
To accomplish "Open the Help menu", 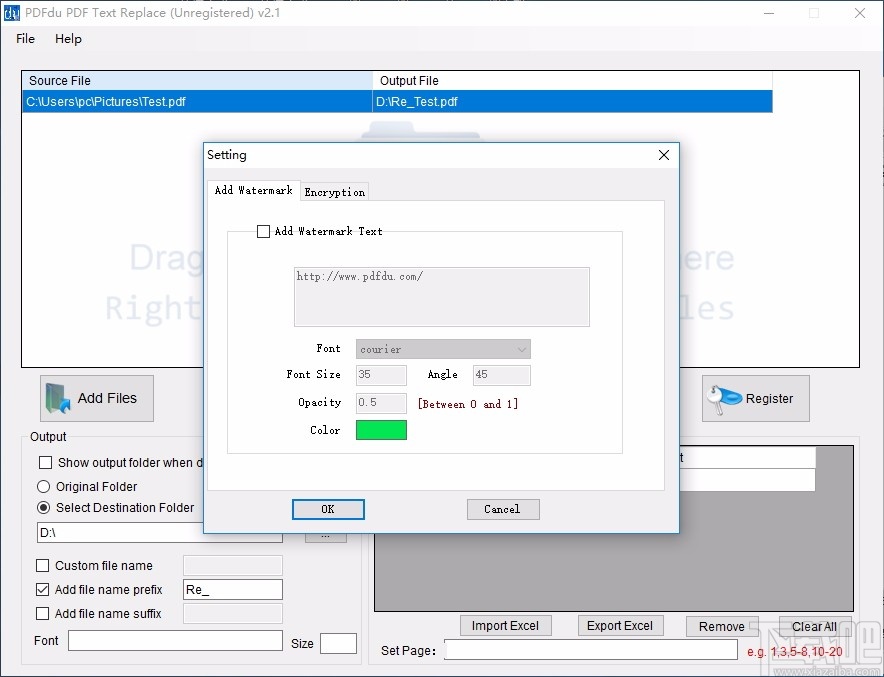I will (68, 39).
